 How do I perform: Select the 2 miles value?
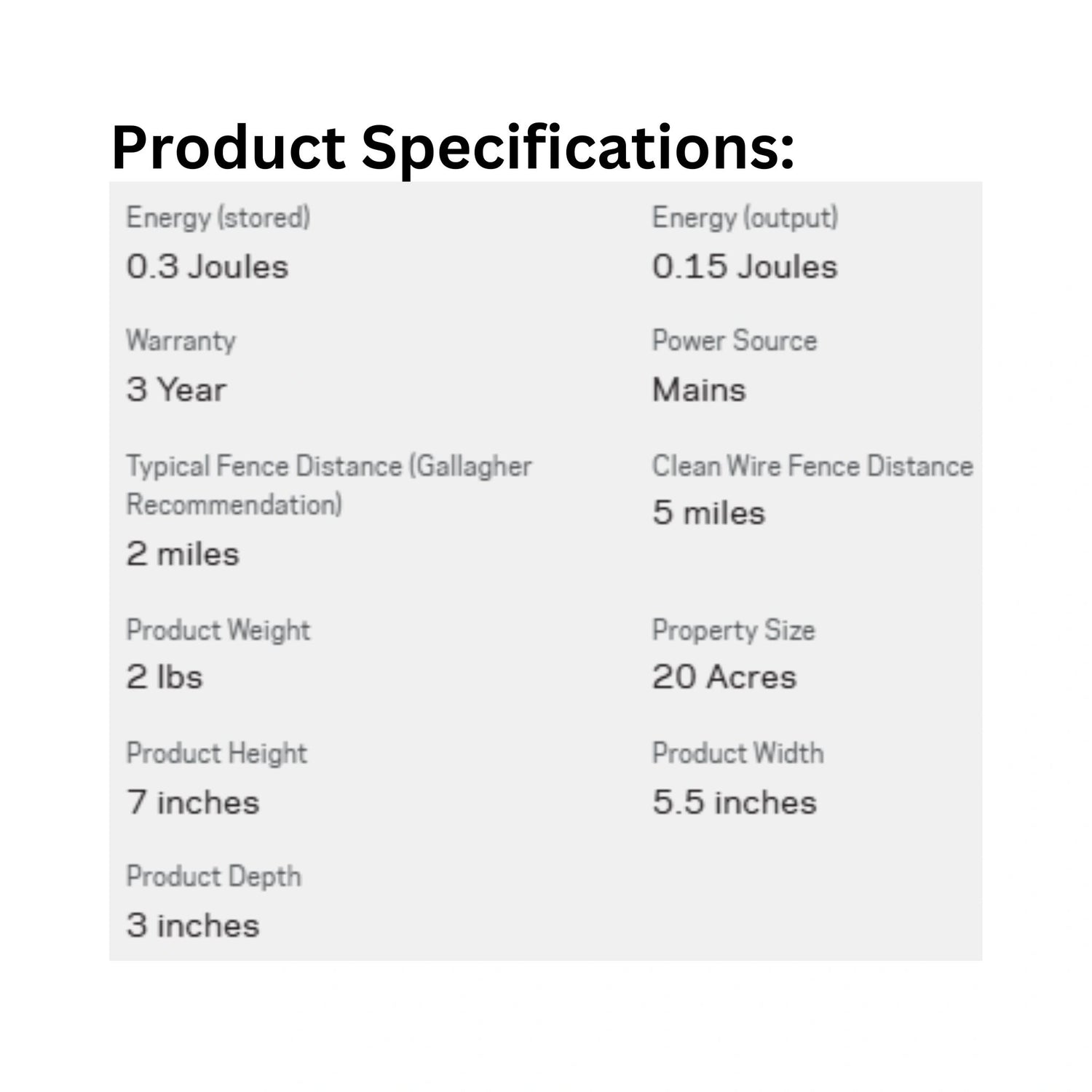[x=183, y=554]
